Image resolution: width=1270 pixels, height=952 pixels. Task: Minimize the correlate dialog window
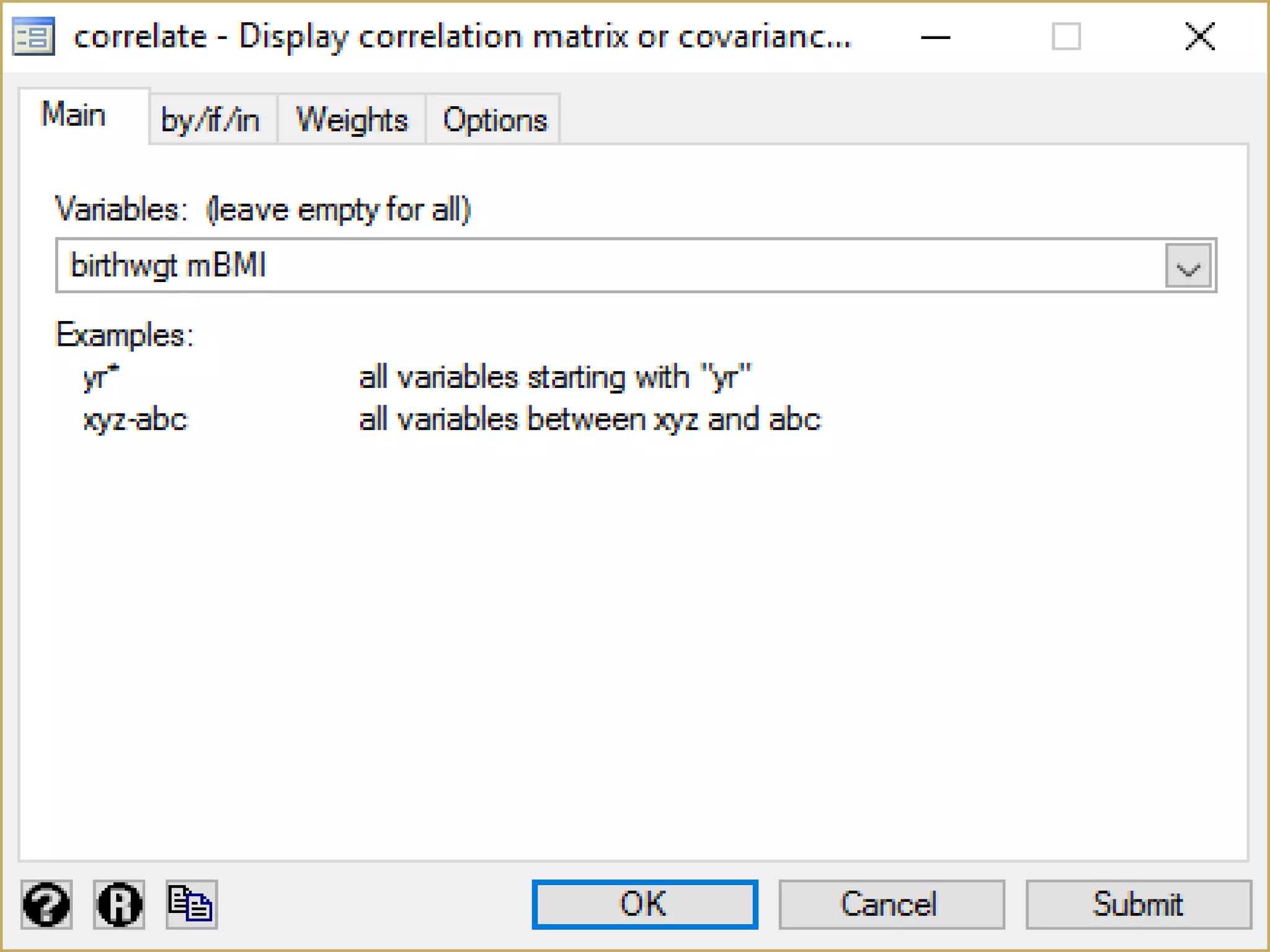935,37
